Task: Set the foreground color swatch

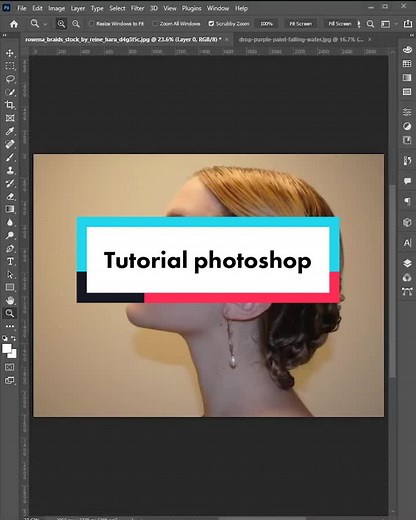Action: [6, 349]
